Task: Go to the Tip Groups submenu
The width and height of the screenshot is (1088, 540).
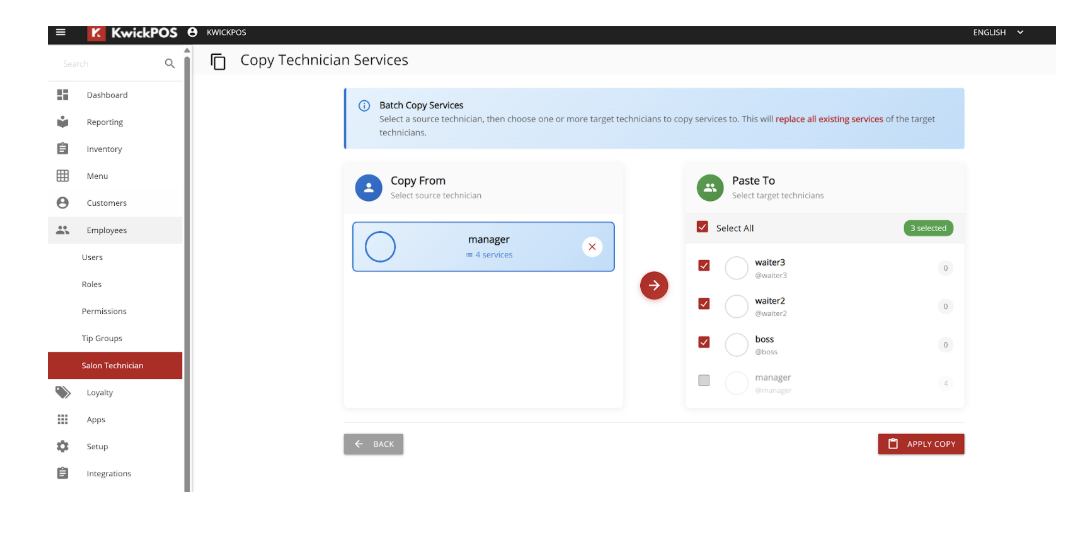Action: coord(115,339)
